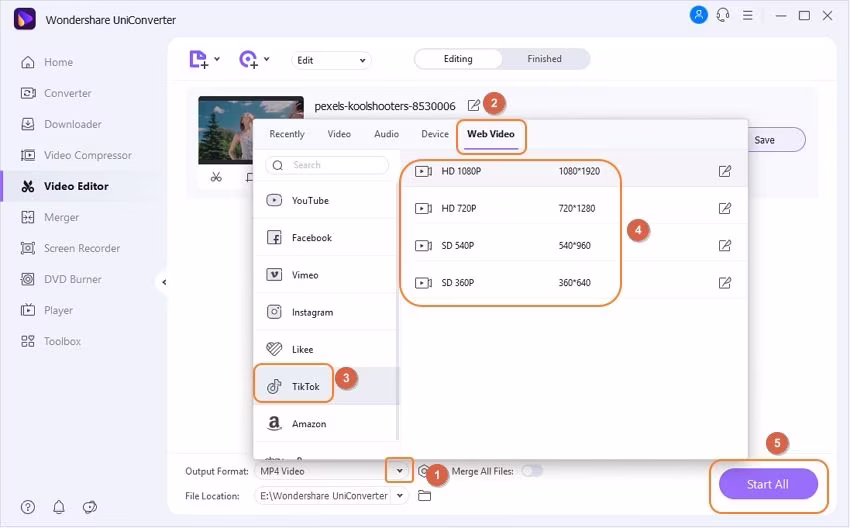850x528 pixels.
Task: Click the format Search field
Action: (x=327, y=165)
